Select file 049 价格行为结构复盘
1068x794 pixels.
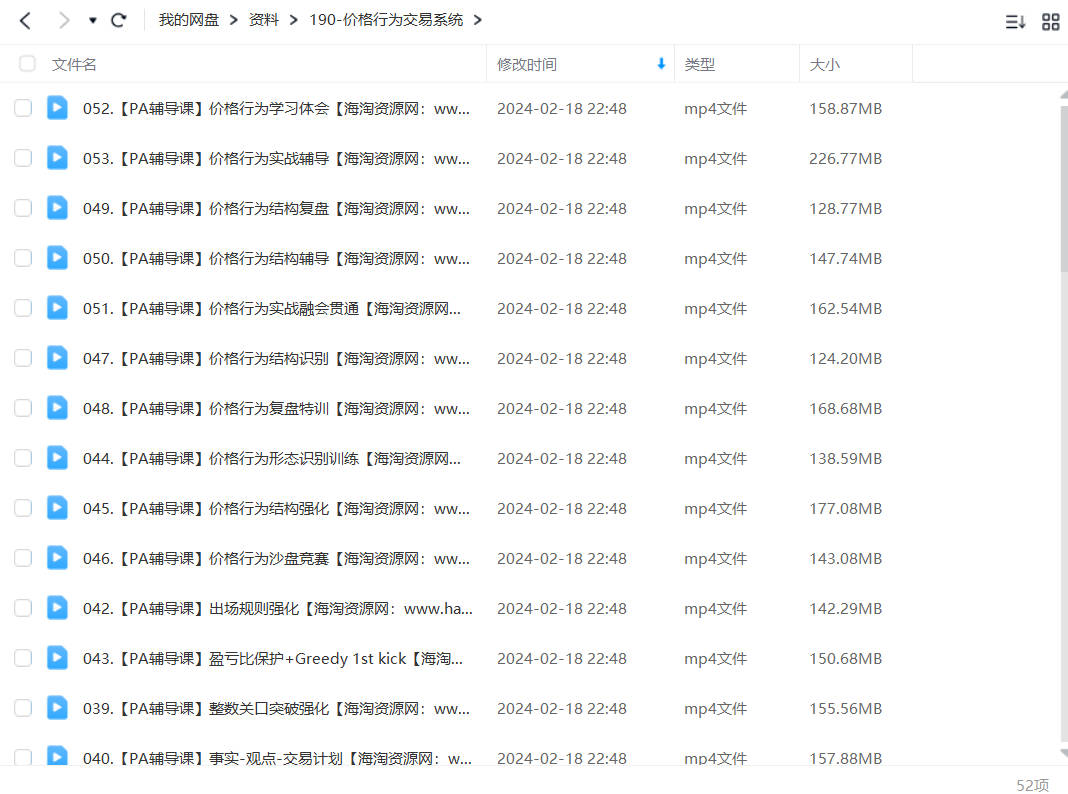[x=277, y=208]
